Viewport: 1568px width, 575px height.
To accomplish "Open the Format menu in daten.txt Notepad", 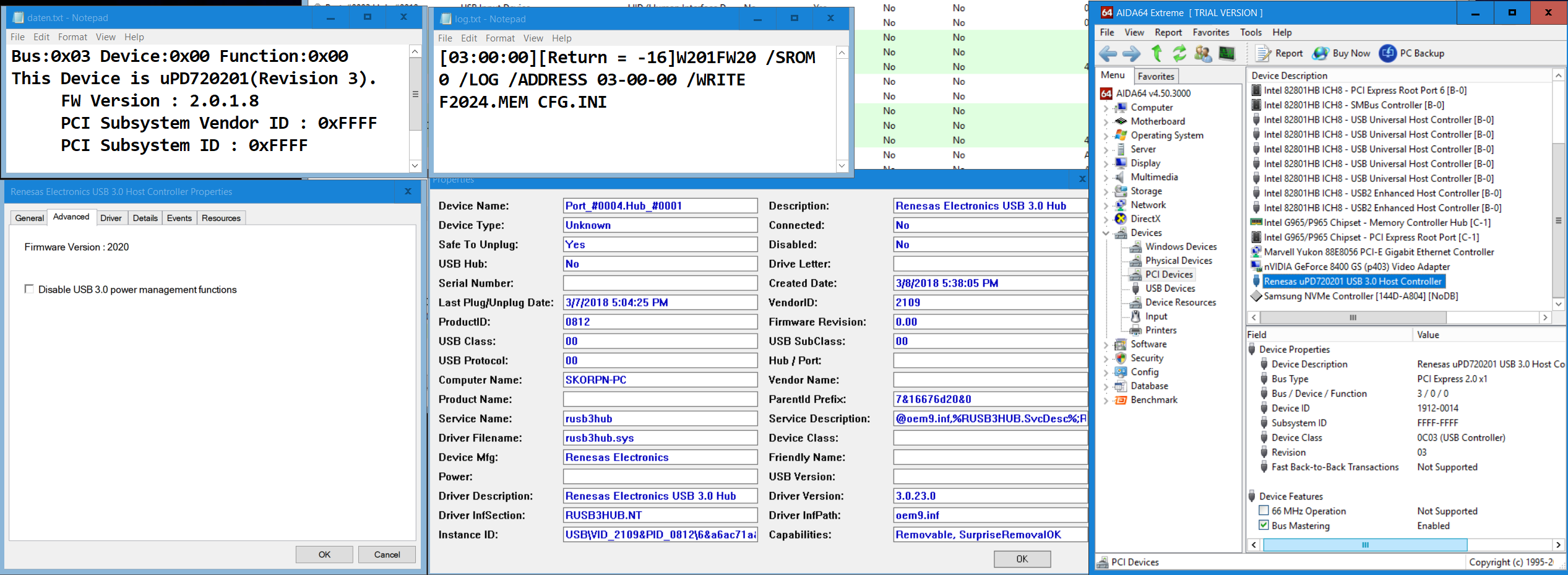I will [72, 37].
